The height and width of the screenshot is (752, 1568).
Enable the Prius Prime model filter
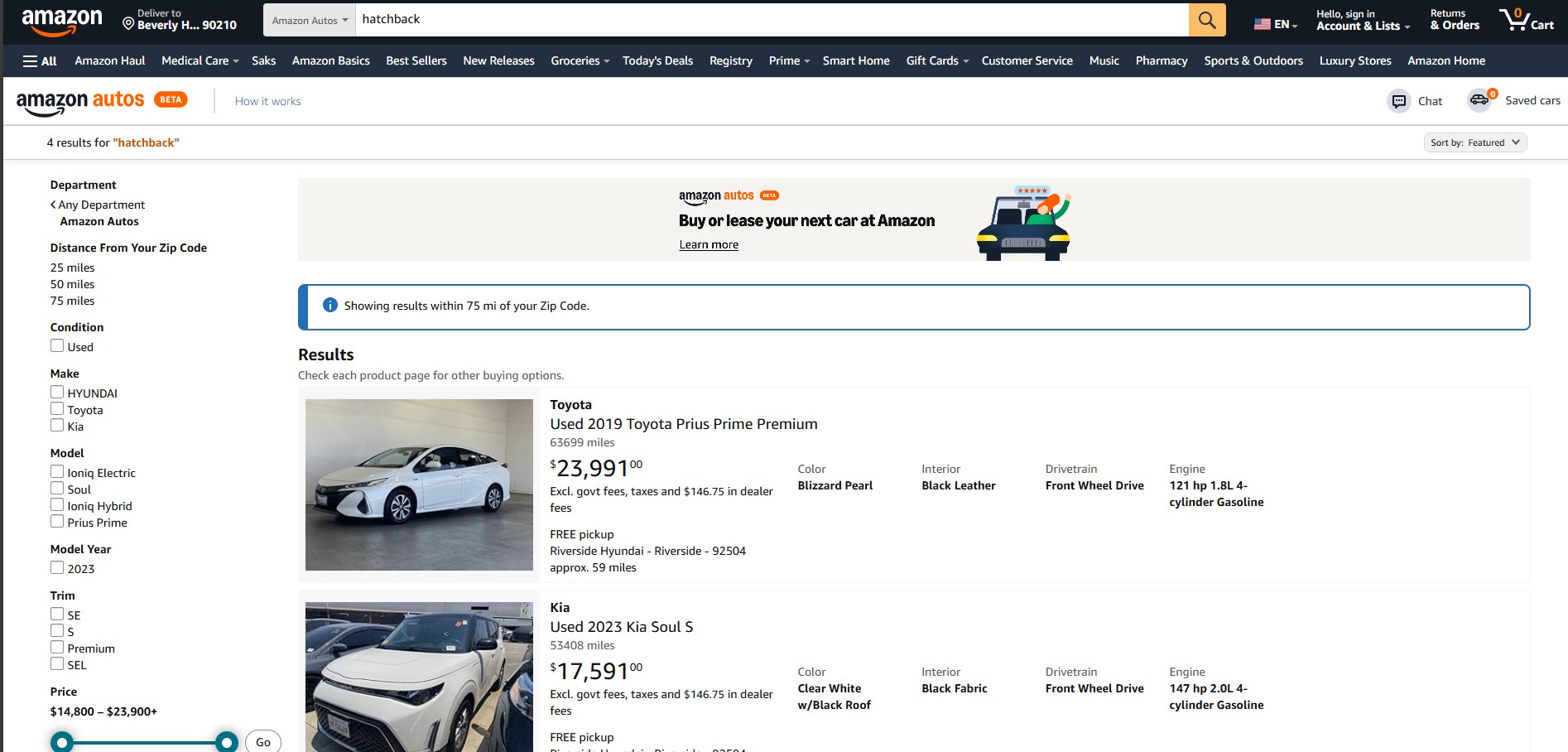coord(57,522)
